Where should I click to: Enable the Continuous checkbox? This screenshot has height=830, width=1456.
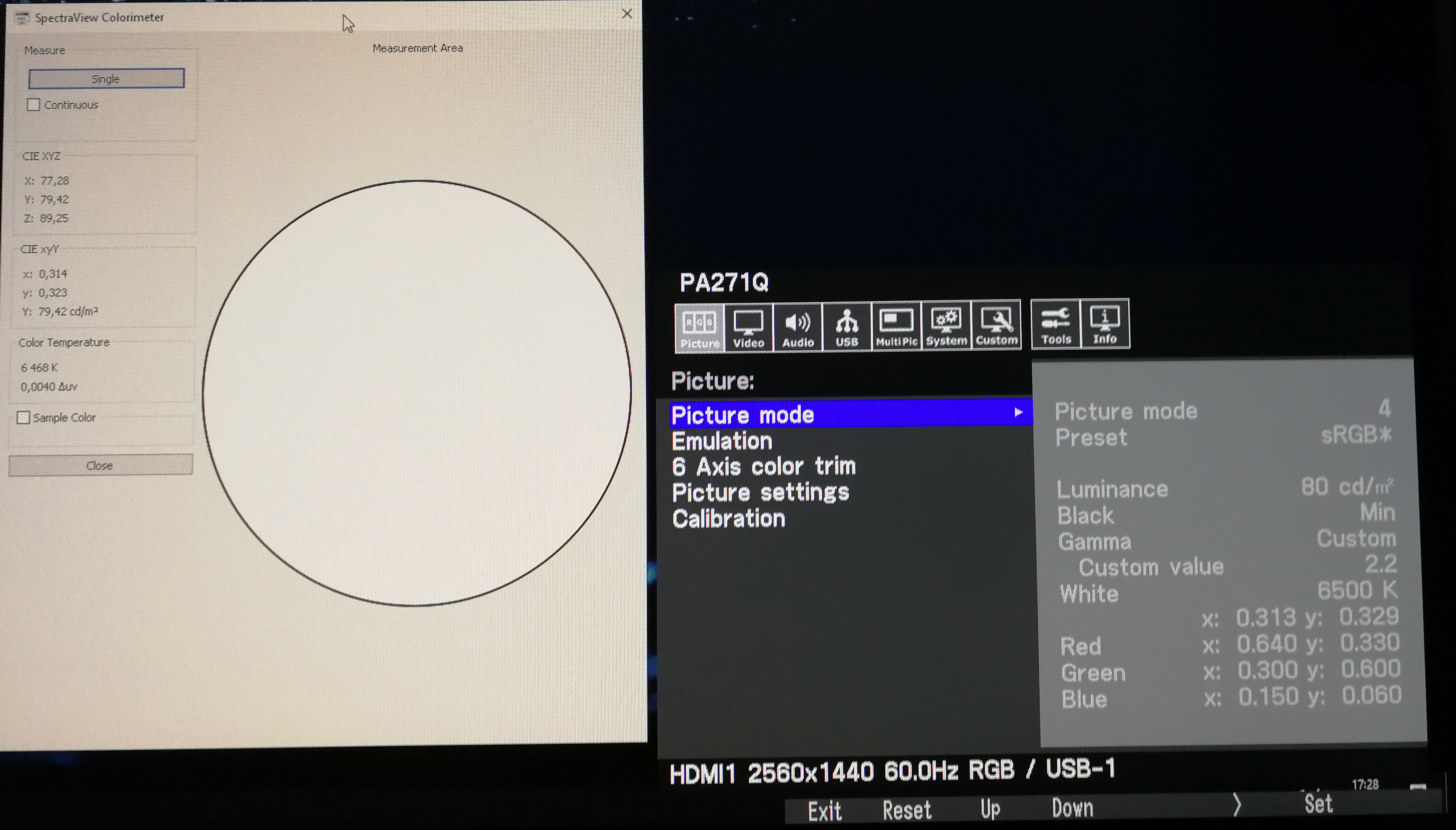point(33,105)
